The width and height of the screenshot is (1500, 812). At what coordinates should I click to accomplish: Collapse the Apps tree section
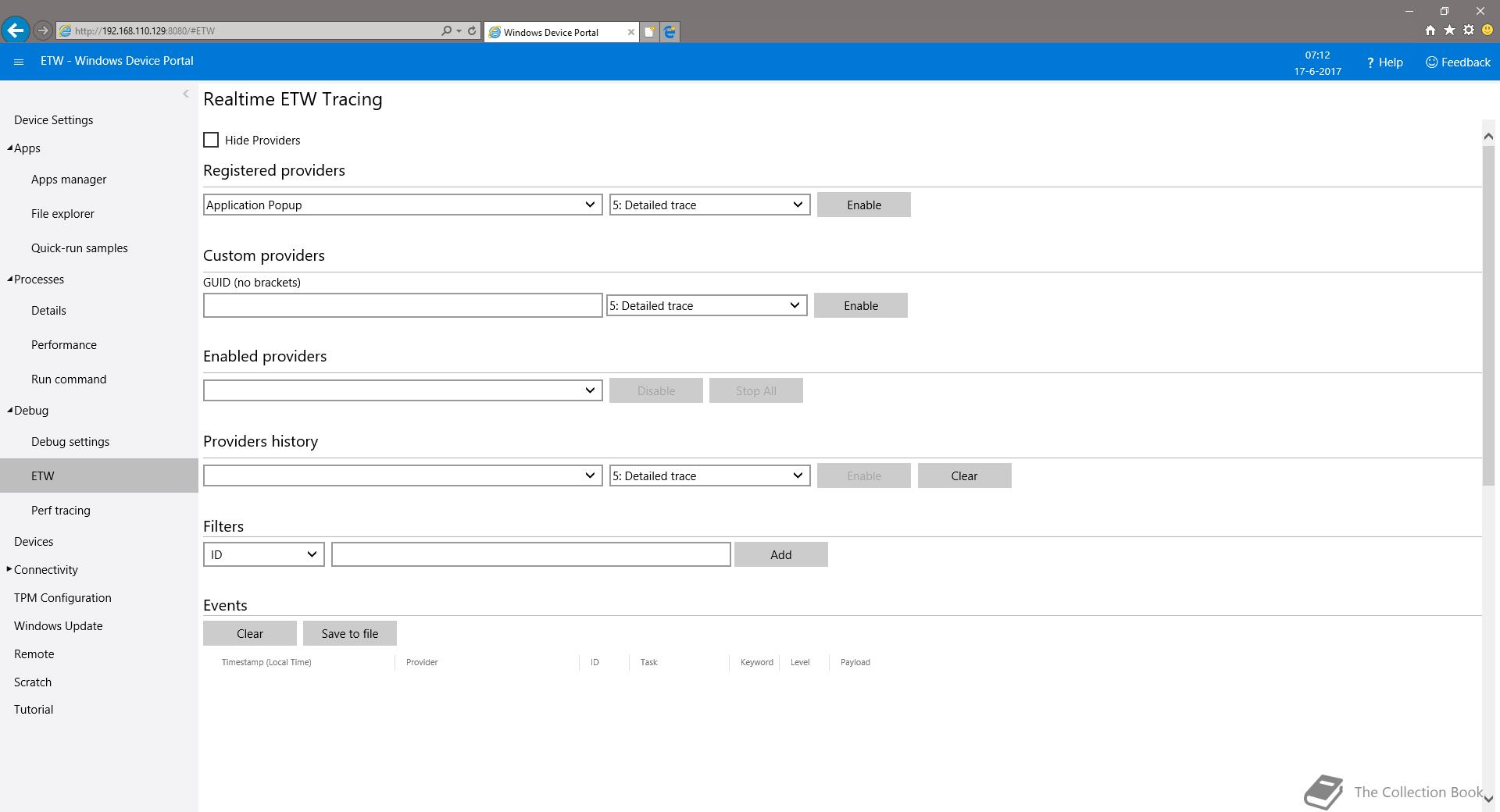[10, 148]
